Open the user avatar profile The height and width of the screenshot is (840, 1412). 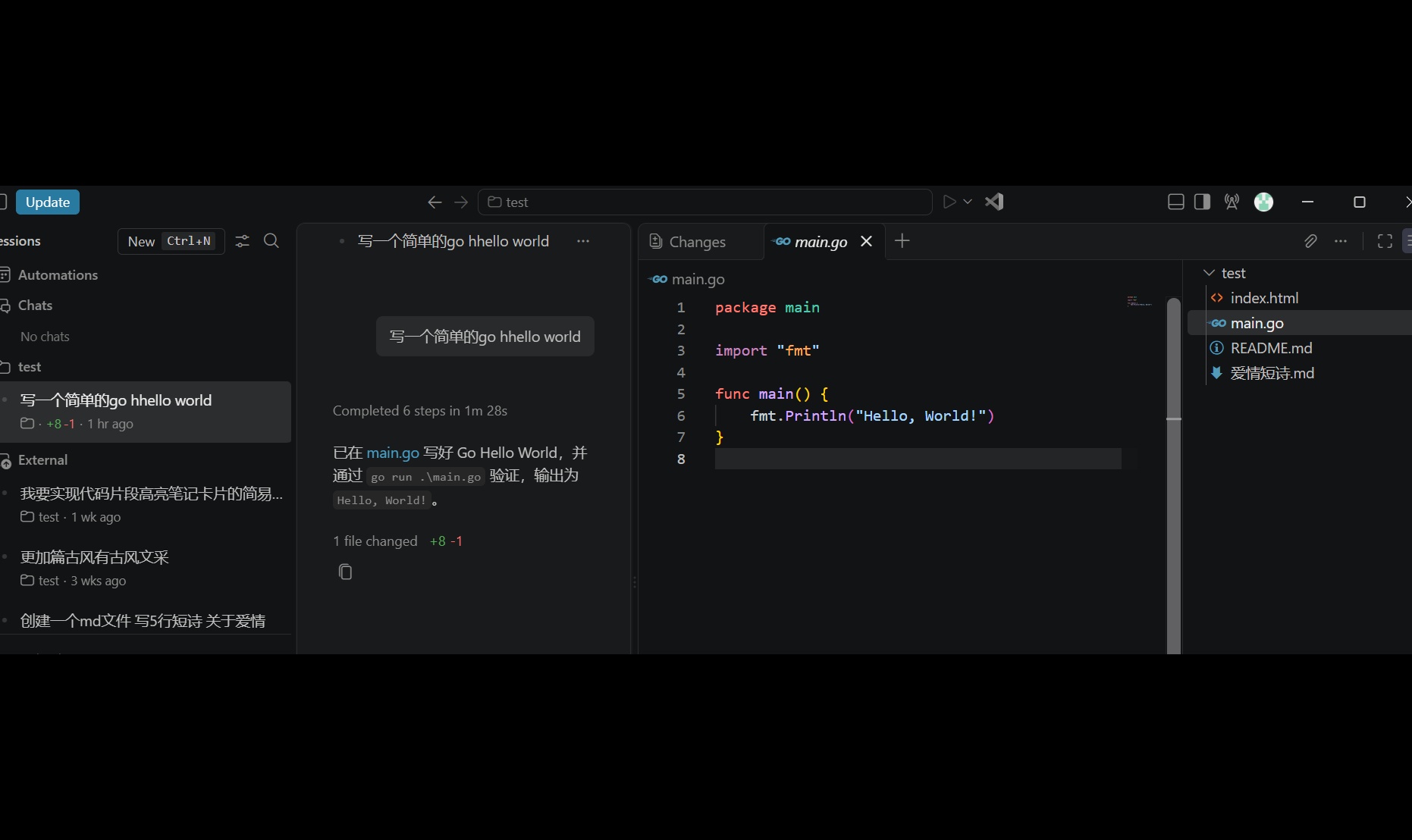click(1264, 202)
